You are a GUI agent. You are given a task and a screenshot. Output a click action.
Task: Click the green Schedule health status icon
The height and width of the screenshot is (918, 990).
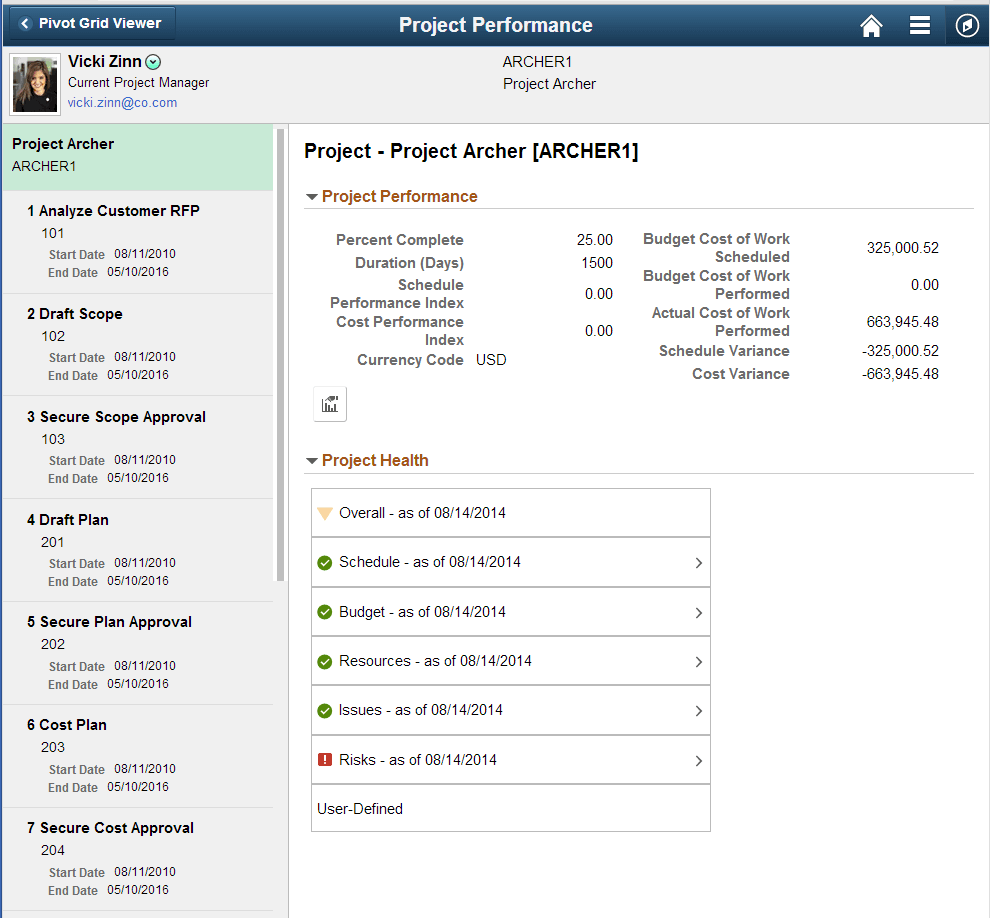[x=325, y=561]
